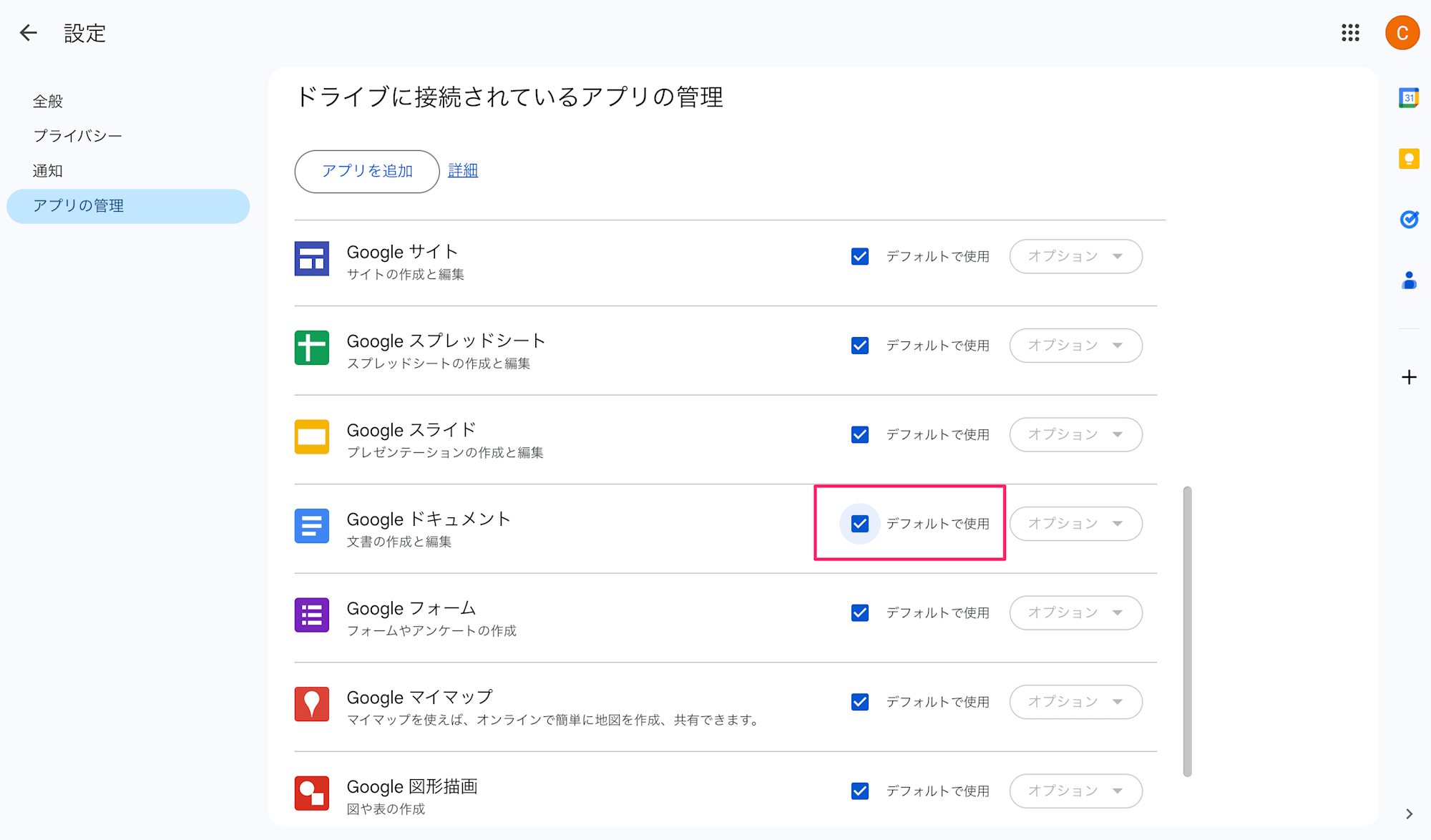Open オプション dropdown for Google スライド
The image size is (1431, 840).
tap(1075, 434)
